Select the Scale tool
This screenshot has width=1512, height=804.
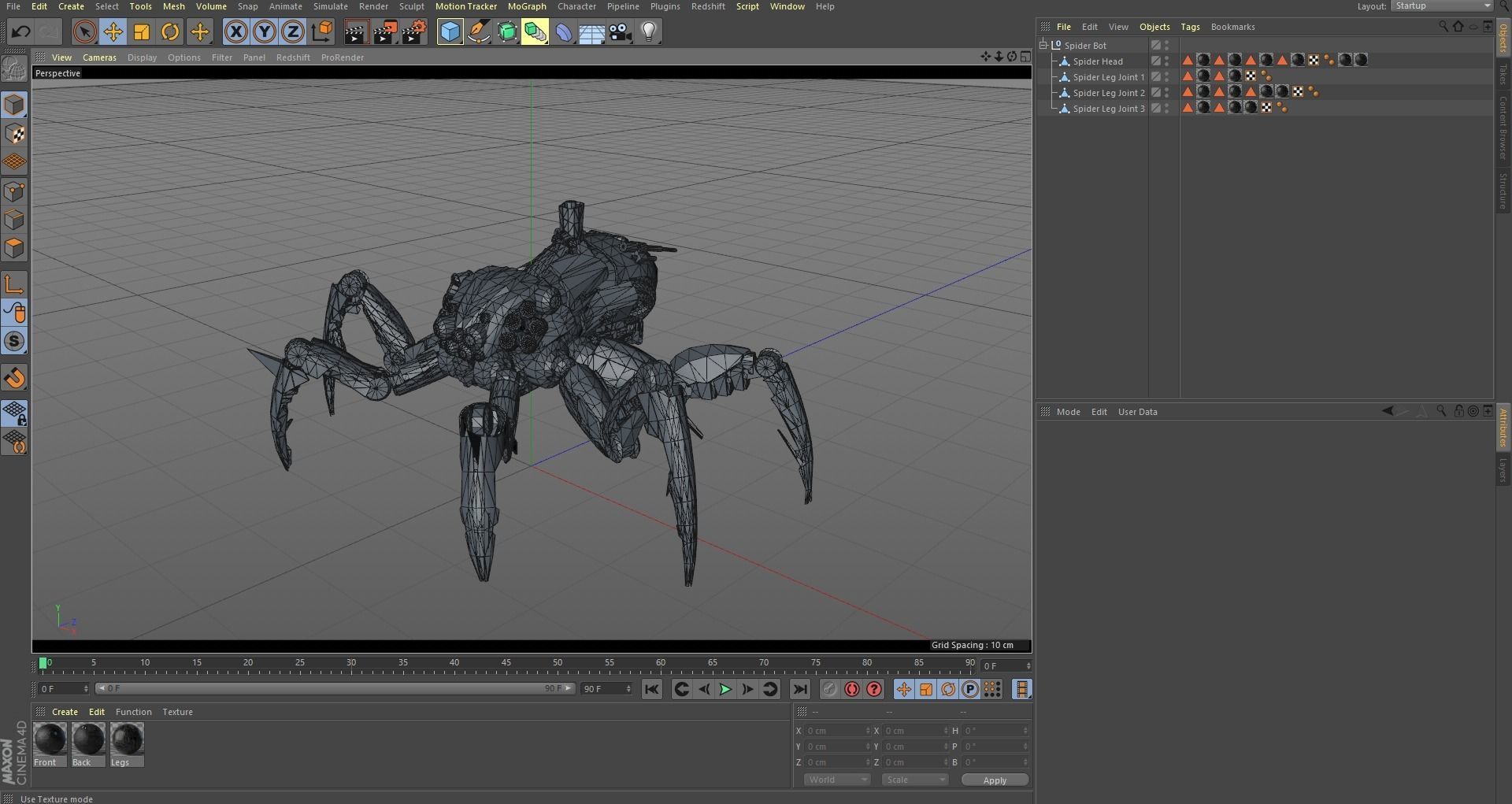point(142,32)
